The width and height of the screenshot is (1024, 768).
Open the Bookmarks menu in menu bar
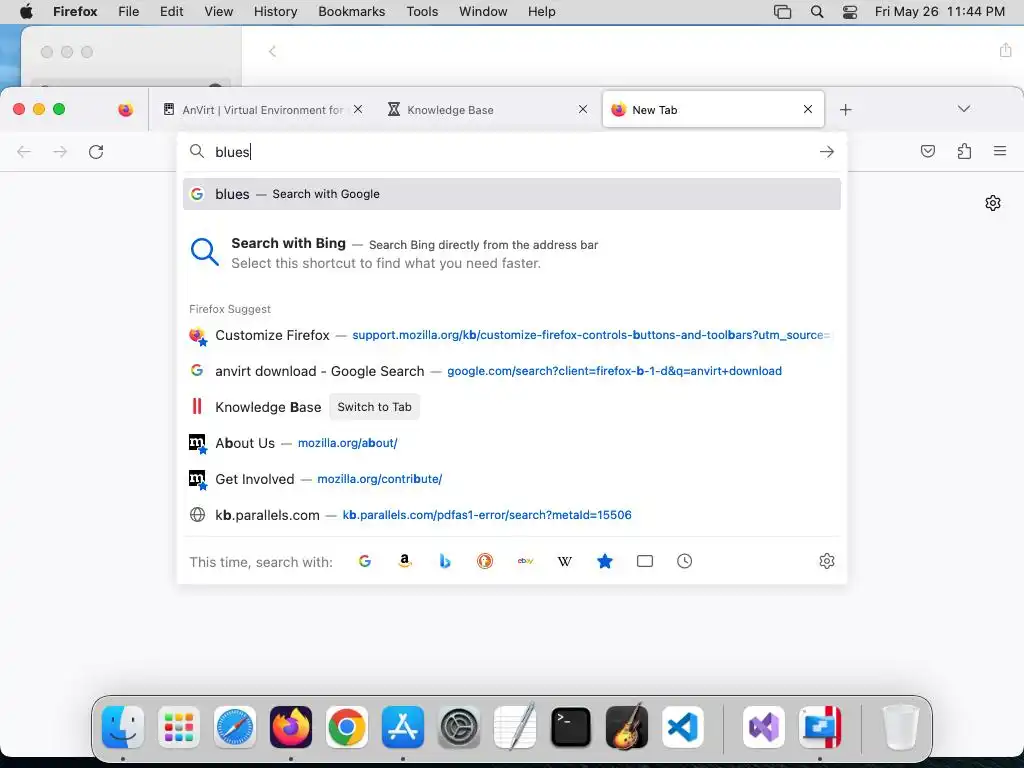pos(351,12)
